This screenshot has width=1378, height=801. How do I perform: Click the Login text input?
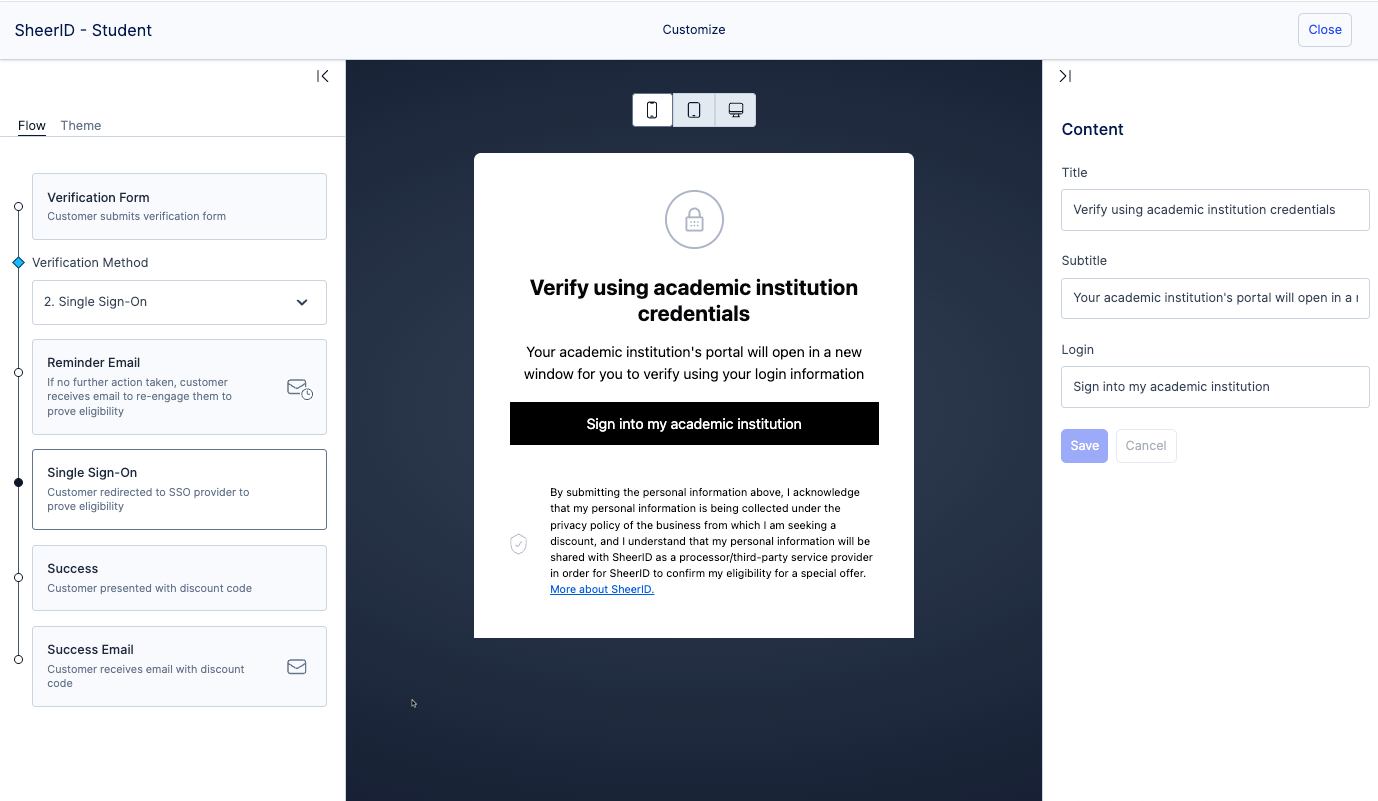click(1214, 387)
